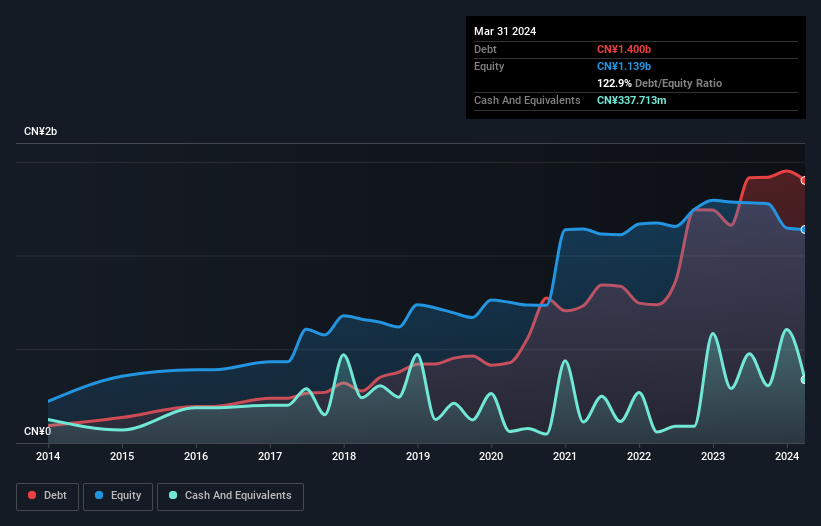Click the 2017 label on the x-axis
This screenshot has width=821, height=526.
[x=270, y=457]
